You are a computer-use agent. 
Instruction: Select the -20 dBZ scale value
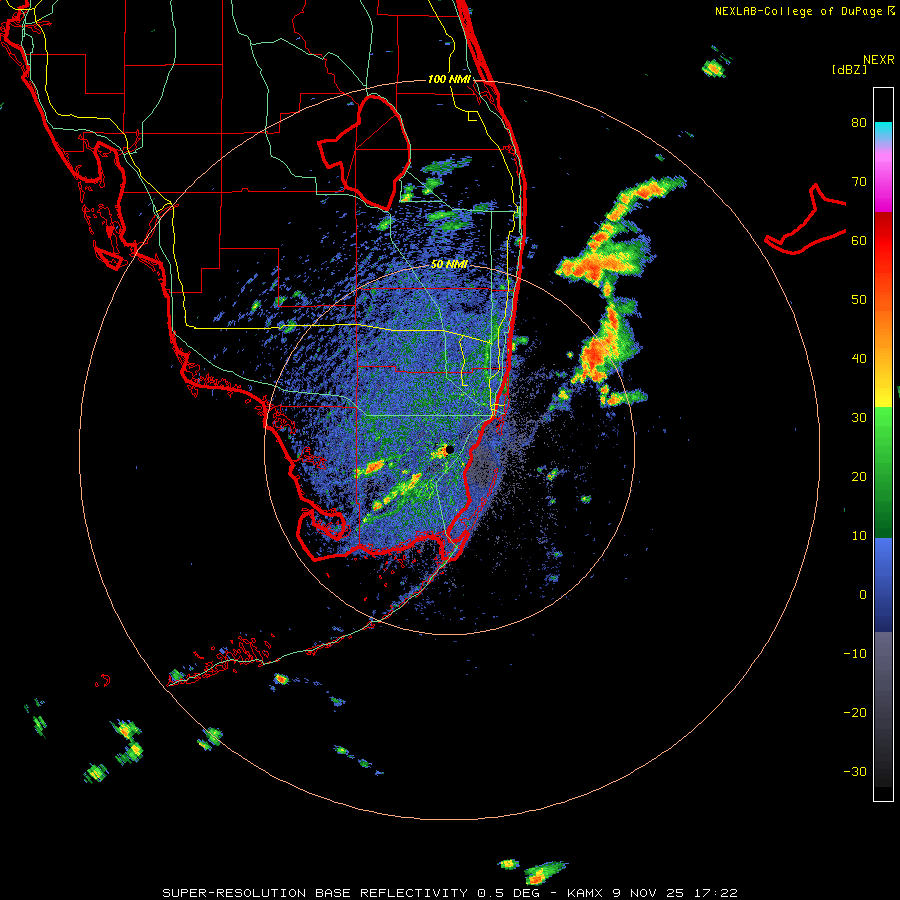[855, 713]
